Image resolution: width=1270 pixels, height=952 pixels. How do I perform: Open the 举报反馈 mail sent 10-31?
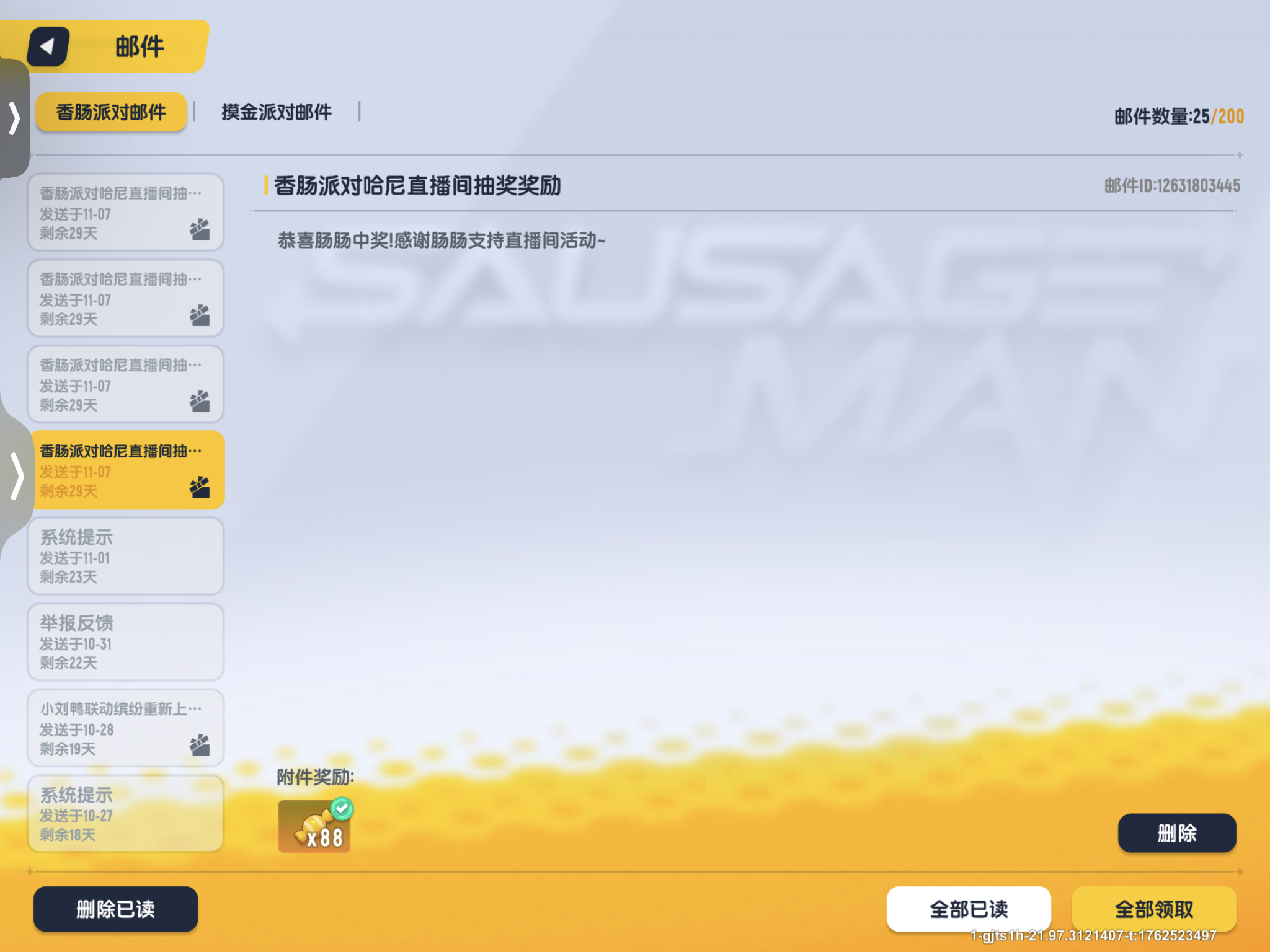tap(125, 642)
